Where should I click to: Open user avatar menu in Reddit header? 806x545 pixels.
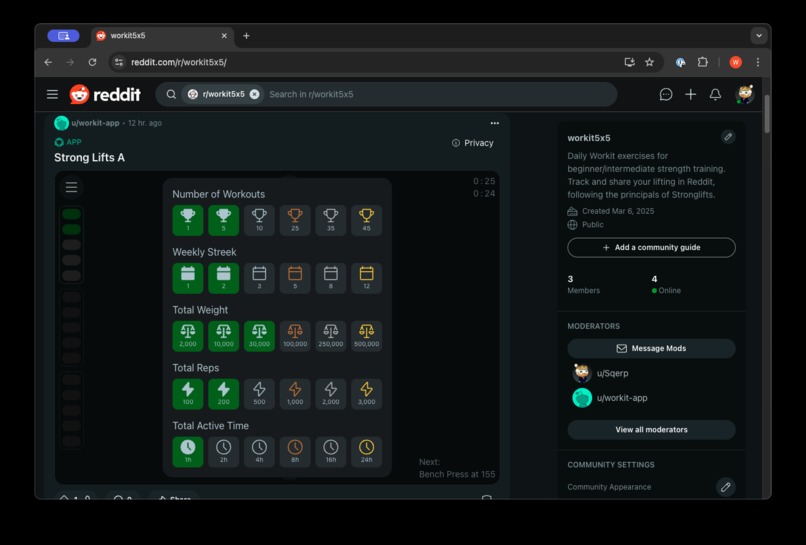tap(745, 94)
